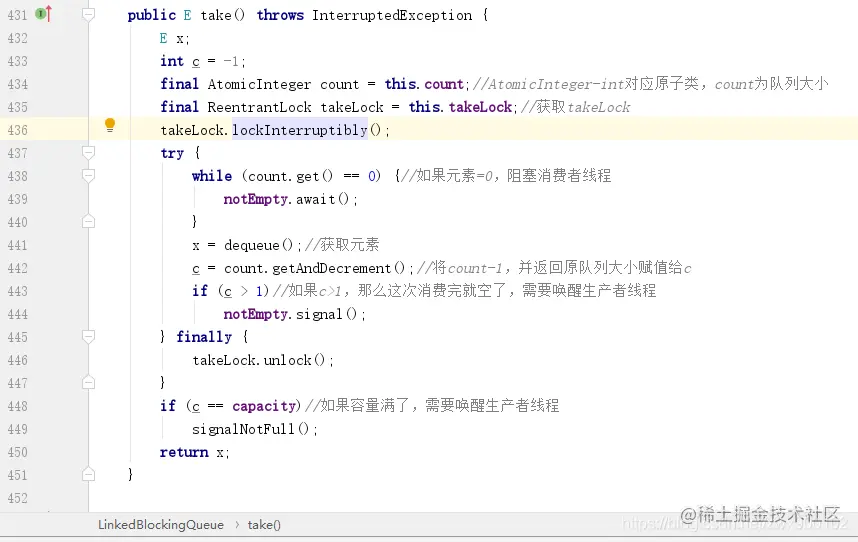Click the implements gutter icon on line 431

click(44, 14)
